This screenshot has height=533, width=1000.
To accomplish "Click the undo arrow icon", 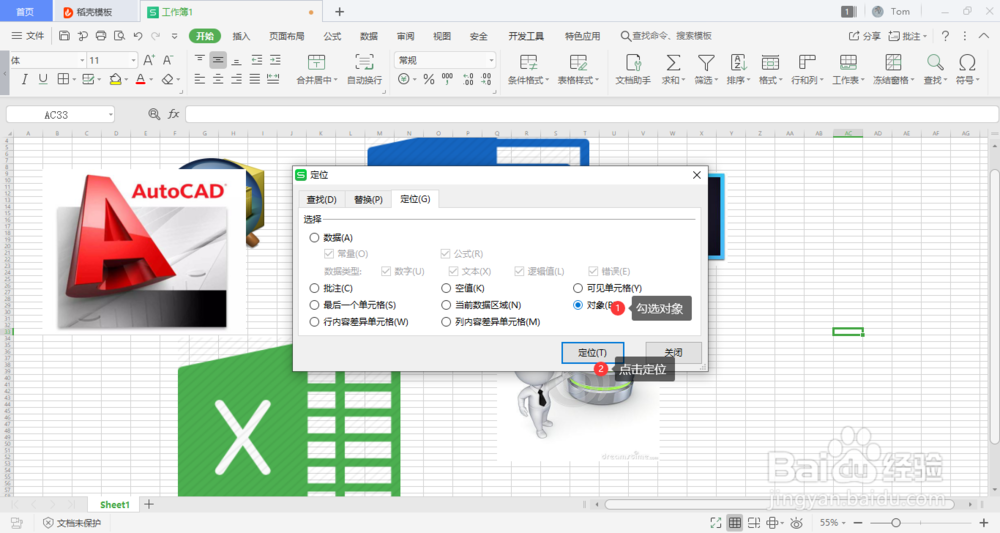I will (138, 36).
